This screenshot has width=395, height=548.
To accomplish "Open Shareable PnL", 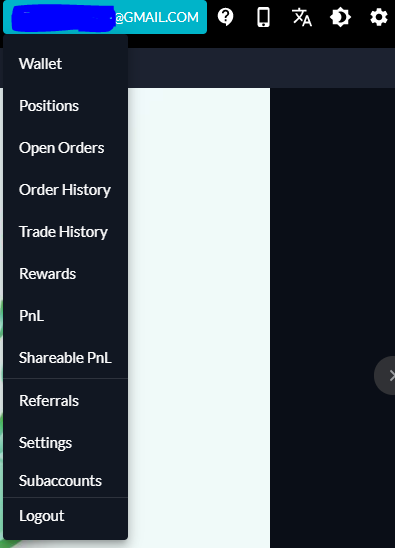I will (65, 358).
